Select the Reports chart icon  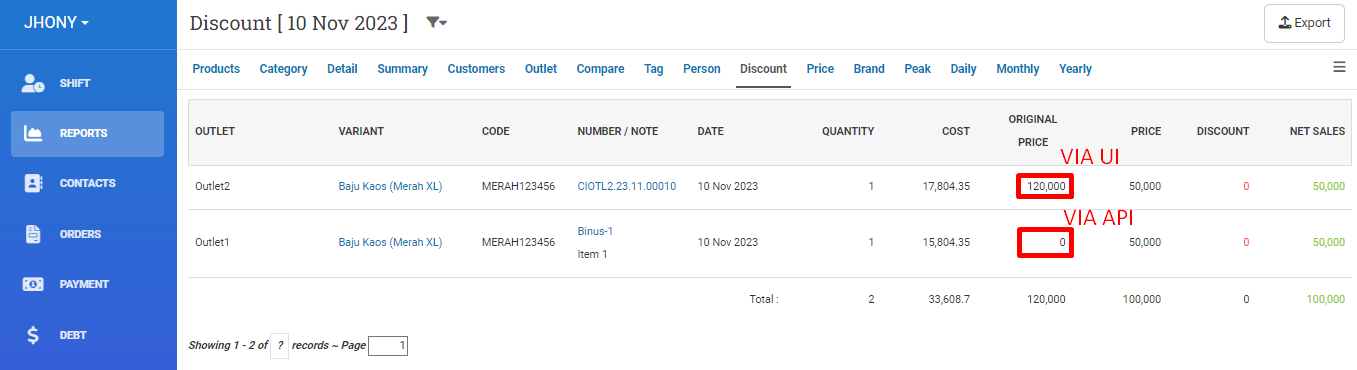[33, 133]
